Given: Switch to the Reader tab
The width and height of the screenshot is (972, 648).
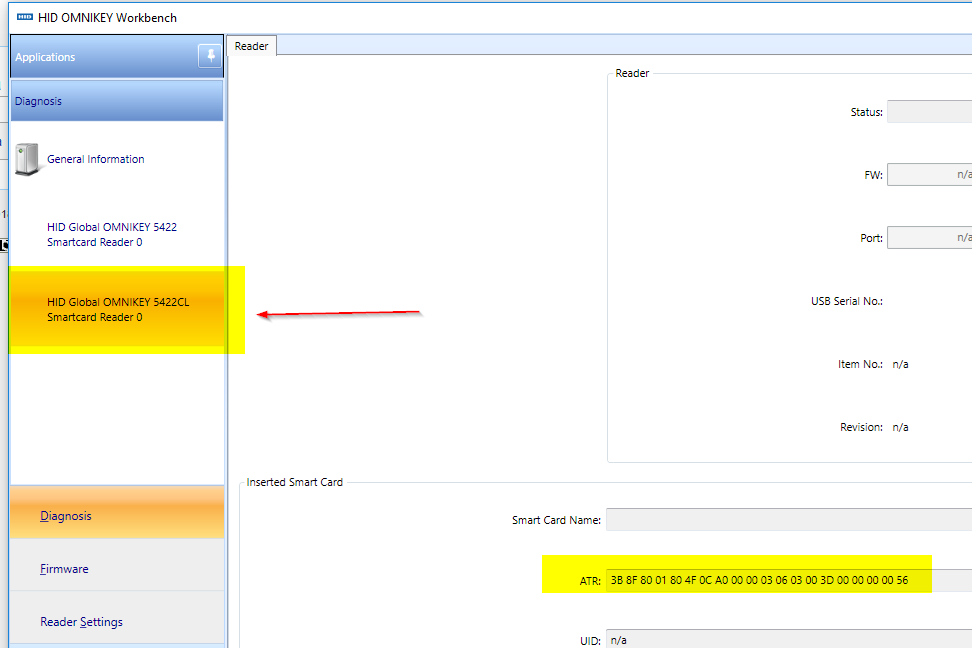Looking at the screenshot, I should [251, 46].
